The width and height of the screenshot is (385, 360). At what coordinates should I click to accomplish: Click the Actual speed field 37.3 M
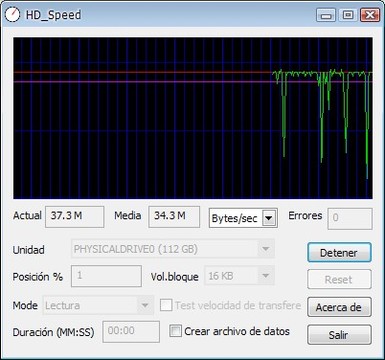pos(75,217)
